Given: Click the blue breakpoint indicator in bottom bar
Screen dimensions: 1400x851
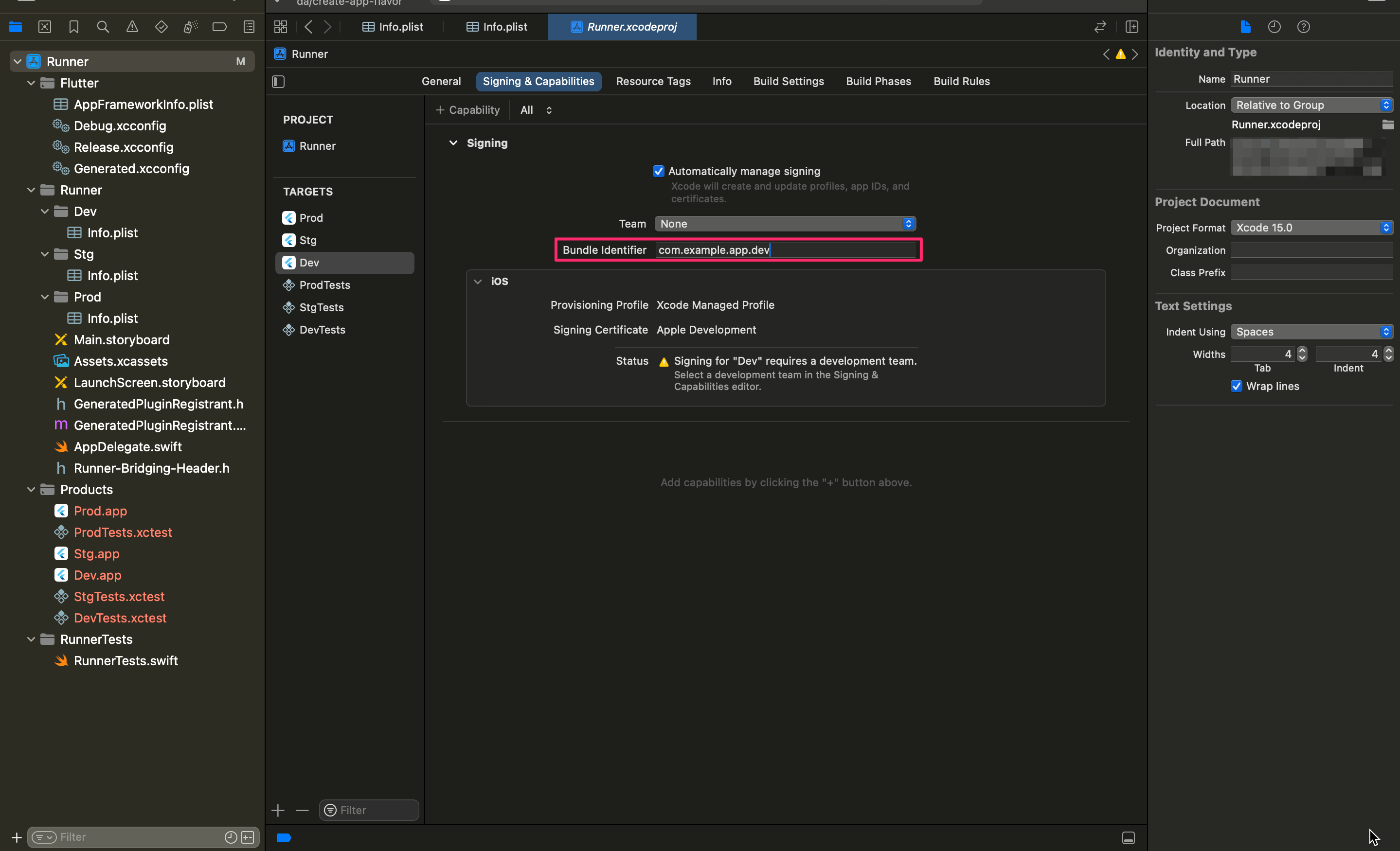Looking at the screenshot, I should click(x=284, y=837).
